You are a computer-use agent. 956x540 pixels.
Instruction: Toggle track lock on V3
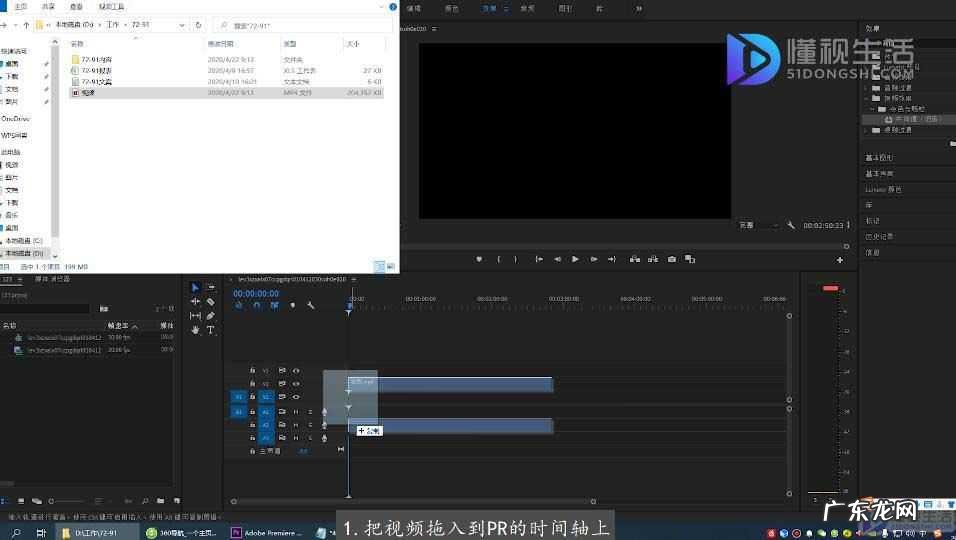click(252, 371)
